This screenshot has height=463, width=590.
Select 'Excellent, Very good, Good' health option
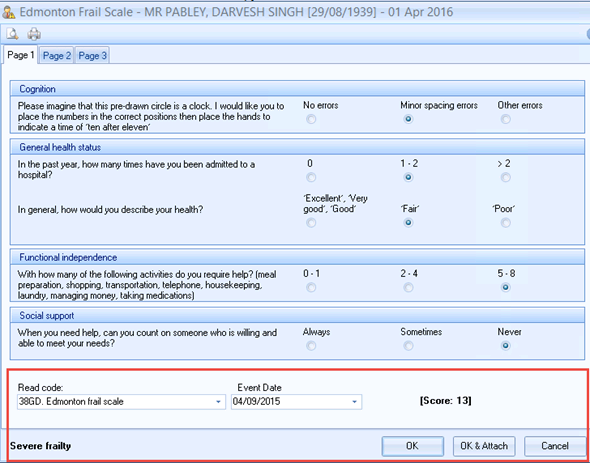pos(311,223)
